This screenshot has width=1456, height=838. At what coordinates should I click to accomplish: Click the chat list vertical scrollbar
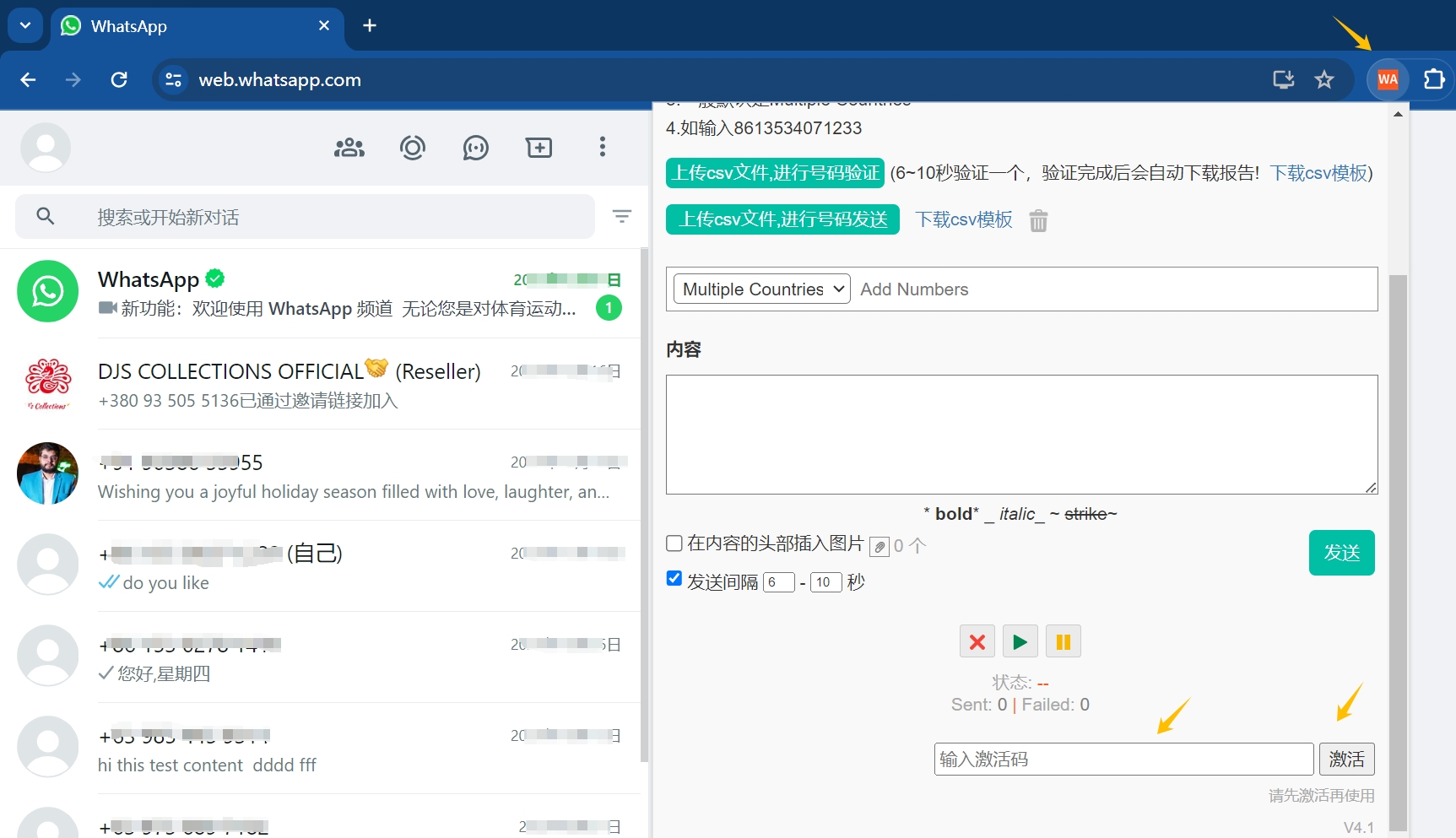[x=645, y=505]
